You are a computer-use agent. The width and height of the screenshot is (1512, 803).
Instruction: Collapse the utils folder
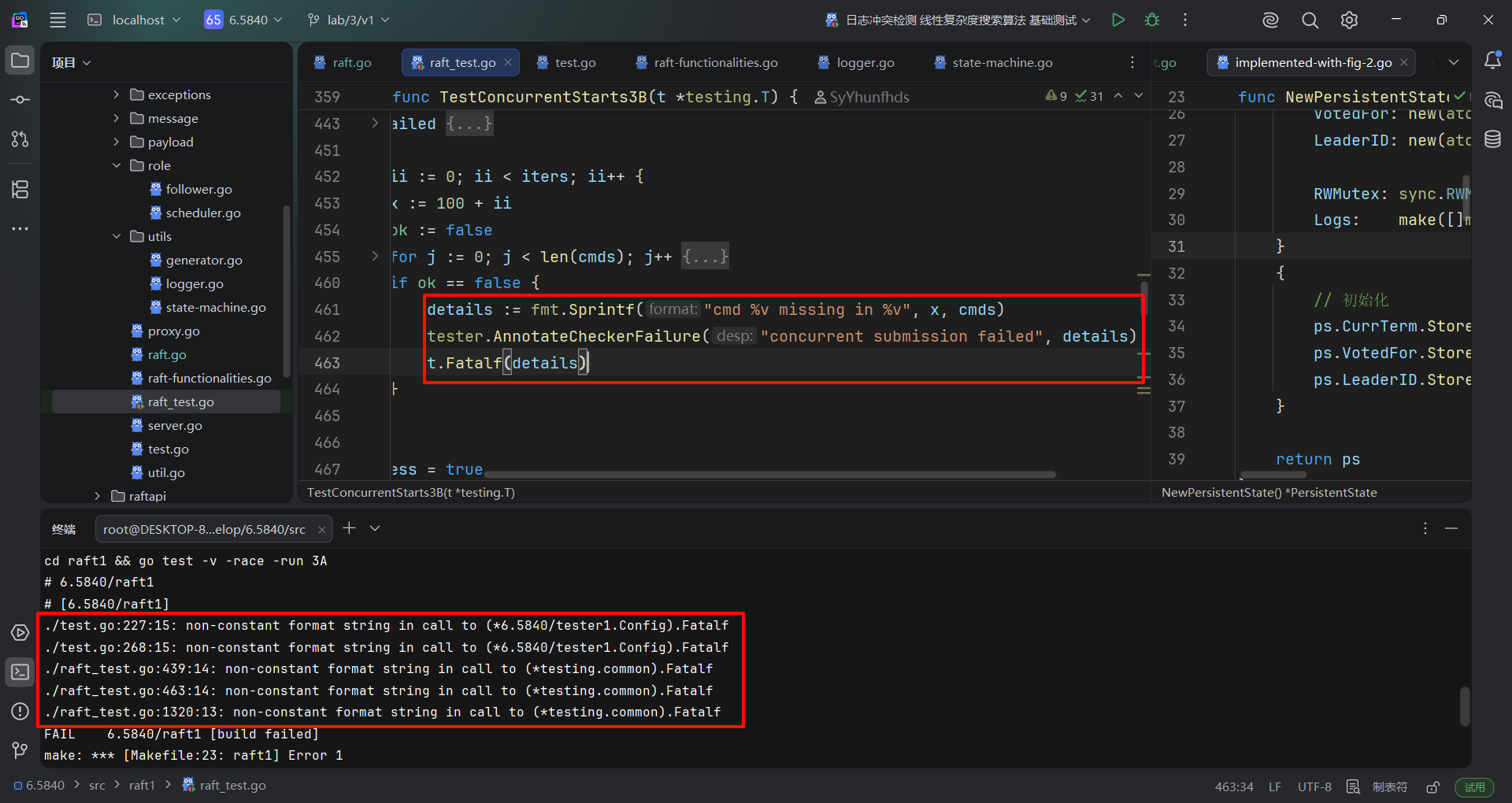tap(117, 236)
